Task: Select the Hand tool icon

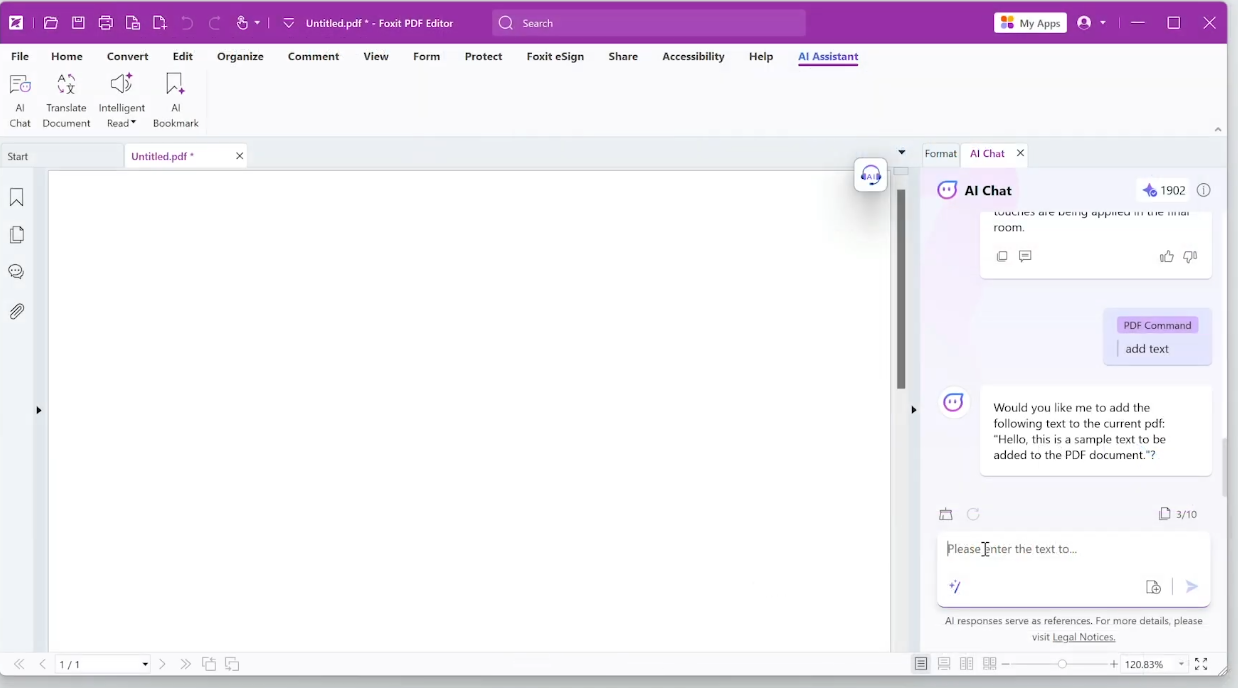Action: pyautogui.click(x=242, y=23)
